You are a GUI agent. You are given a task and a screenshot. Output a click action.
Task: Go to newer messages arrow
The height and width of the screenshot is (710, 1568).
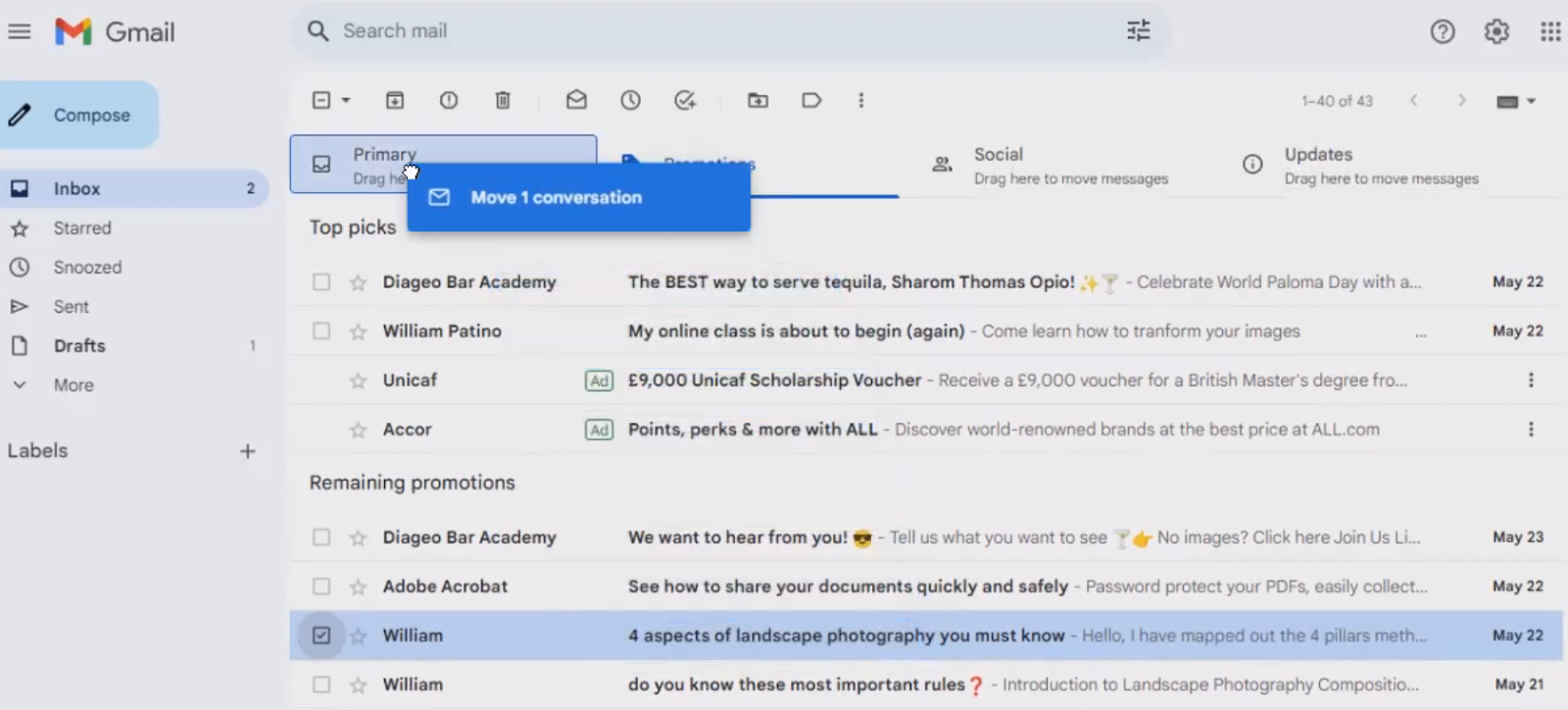tap(1413, 100)
